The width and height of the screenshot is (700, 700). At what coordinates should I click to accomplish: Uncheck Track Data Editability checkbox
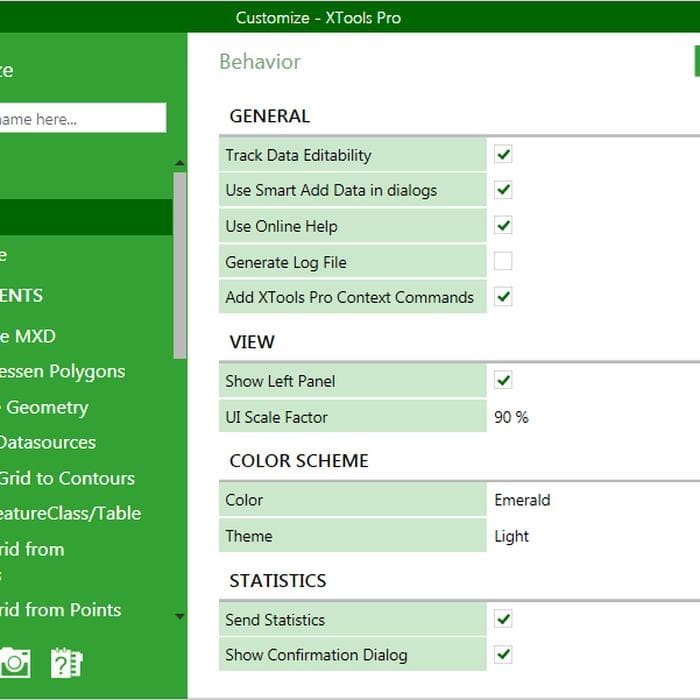click(x=503, y=154)
